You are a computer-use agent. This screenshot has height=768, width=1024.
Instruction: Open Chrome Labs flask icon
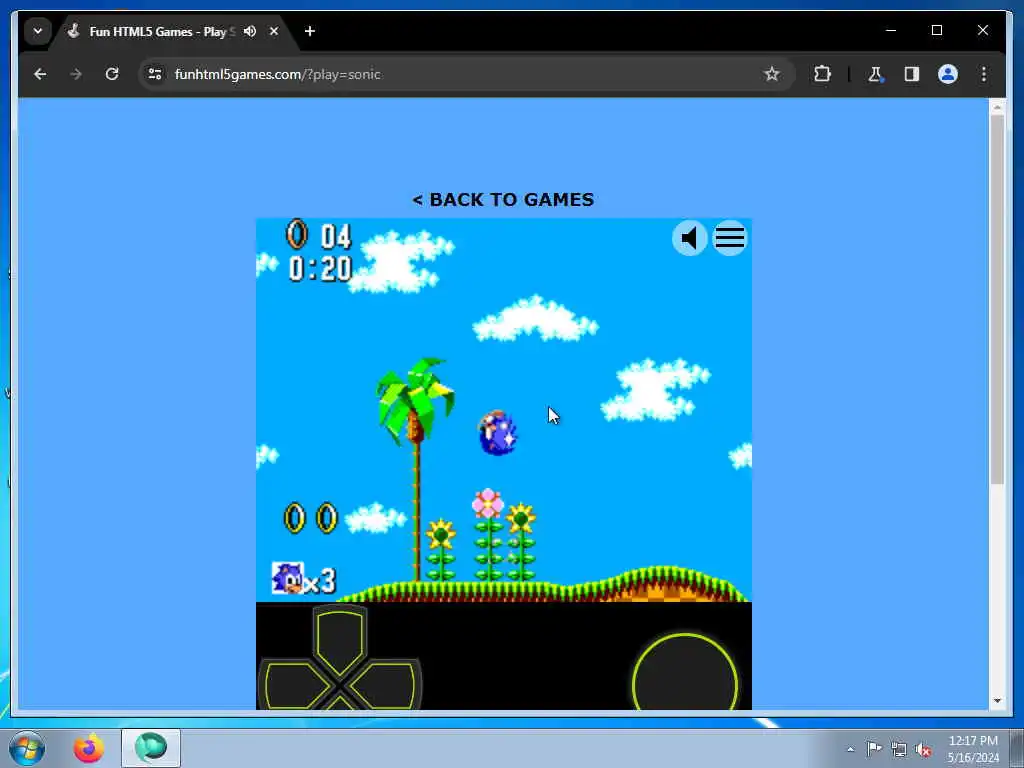click(875, 74)
